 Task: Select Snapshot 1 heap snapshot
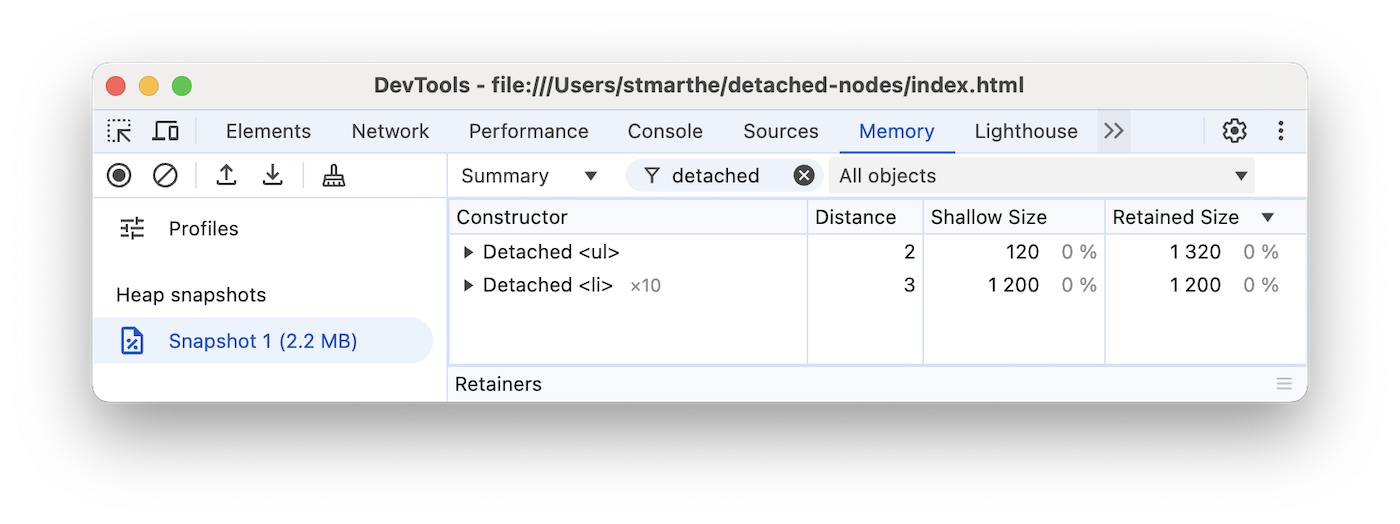tap(262, 341)
